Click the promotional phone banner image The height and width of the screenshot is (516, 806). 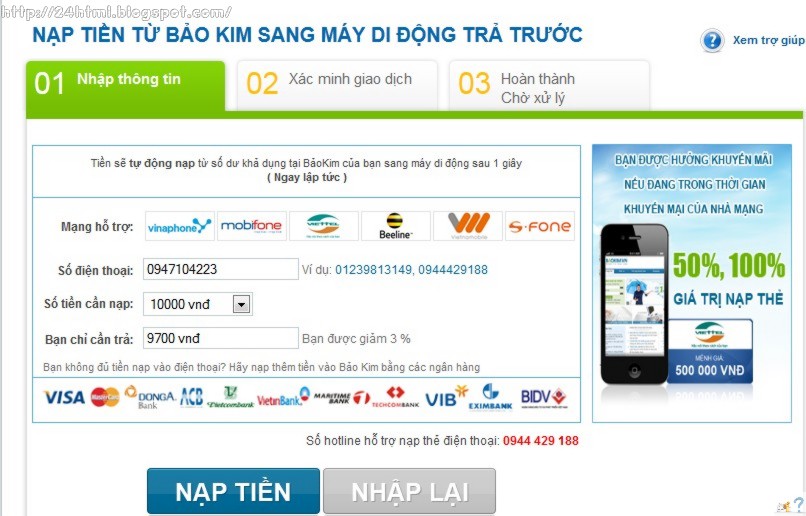coord(692,283)
